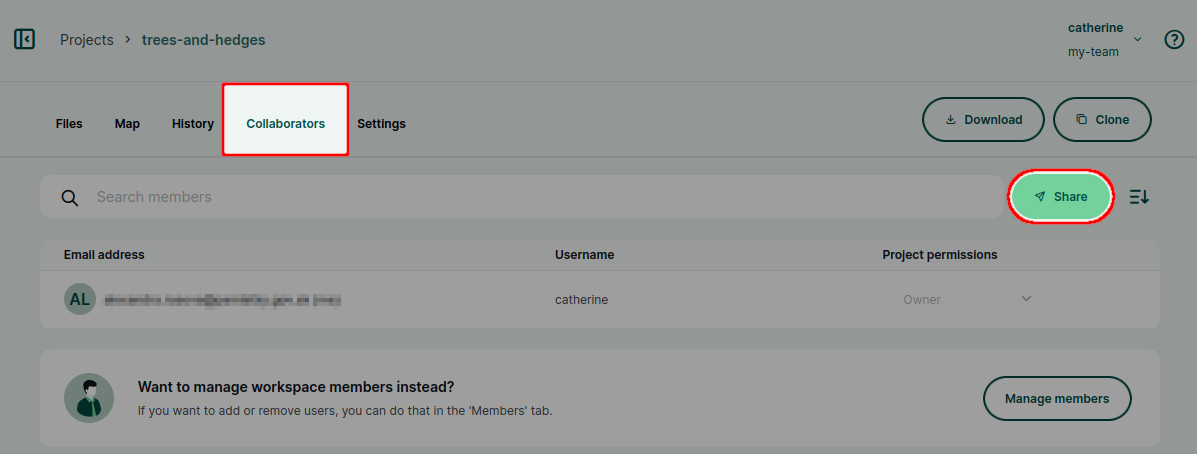Expand the catherine account dropdown
1197x454 pixels.
pos(1137,39)
